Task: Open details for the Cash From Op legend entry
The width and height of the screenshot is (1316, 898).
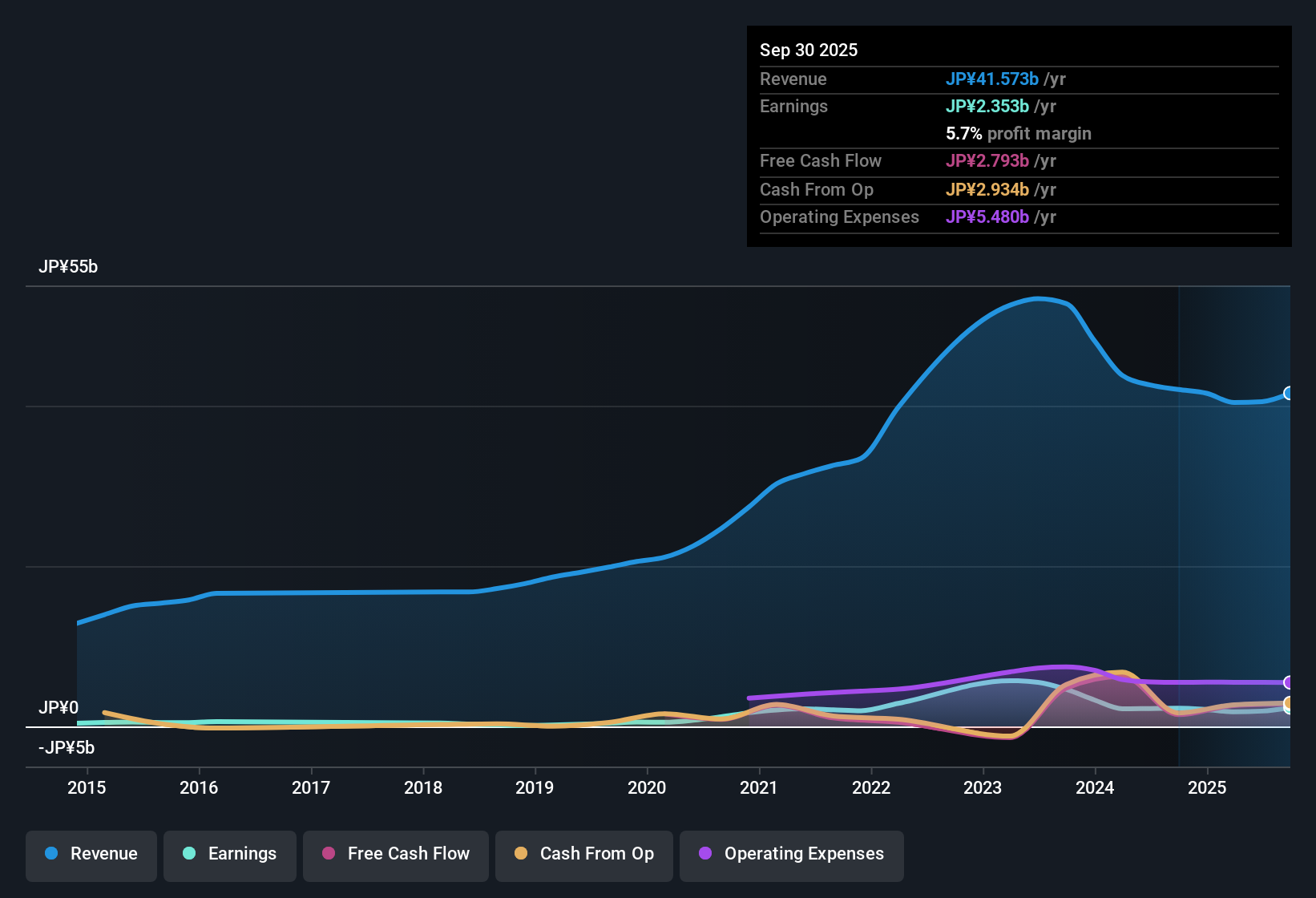Action: (x=583, y=855)
